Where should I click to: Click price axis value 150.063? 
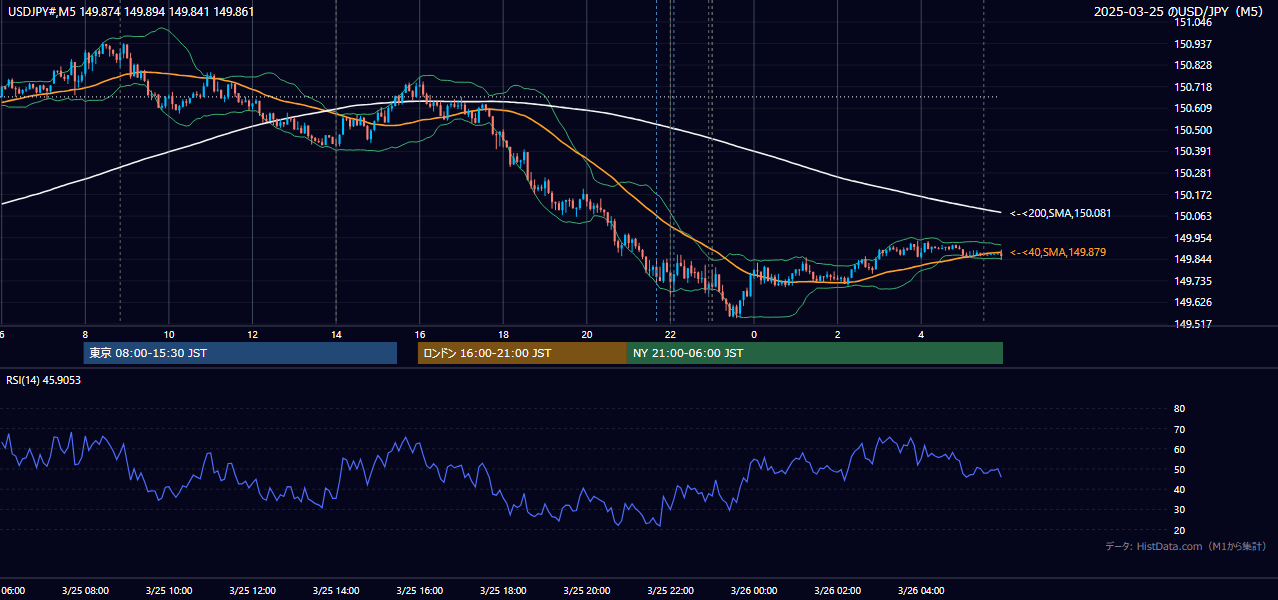coord(1193,216)
